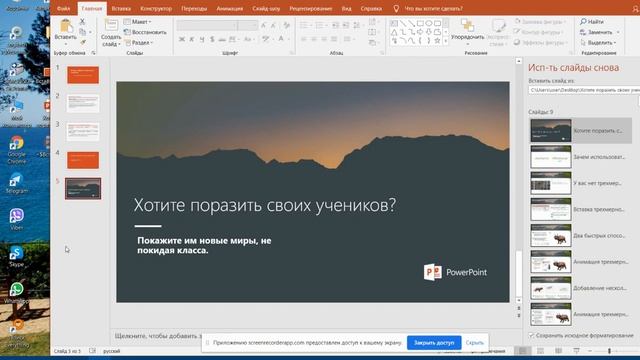This screenshot has width=640, height=360.
Task: Select slide 3 thumbnail in slide panel
Action: click(83, 132)
